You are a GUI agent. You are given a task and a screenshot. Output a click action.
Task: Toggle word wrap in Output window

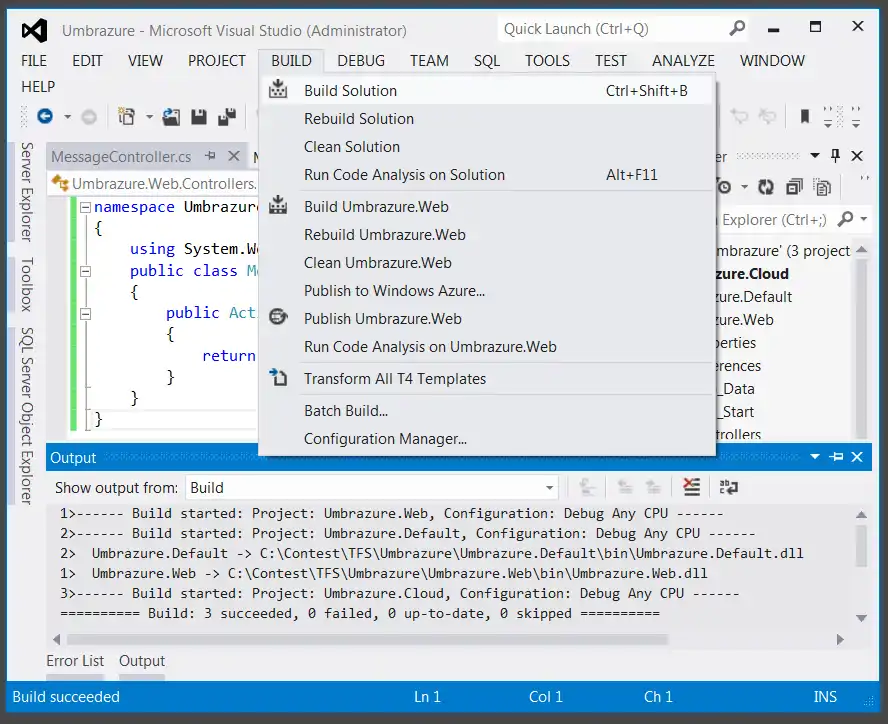point(728,487)
